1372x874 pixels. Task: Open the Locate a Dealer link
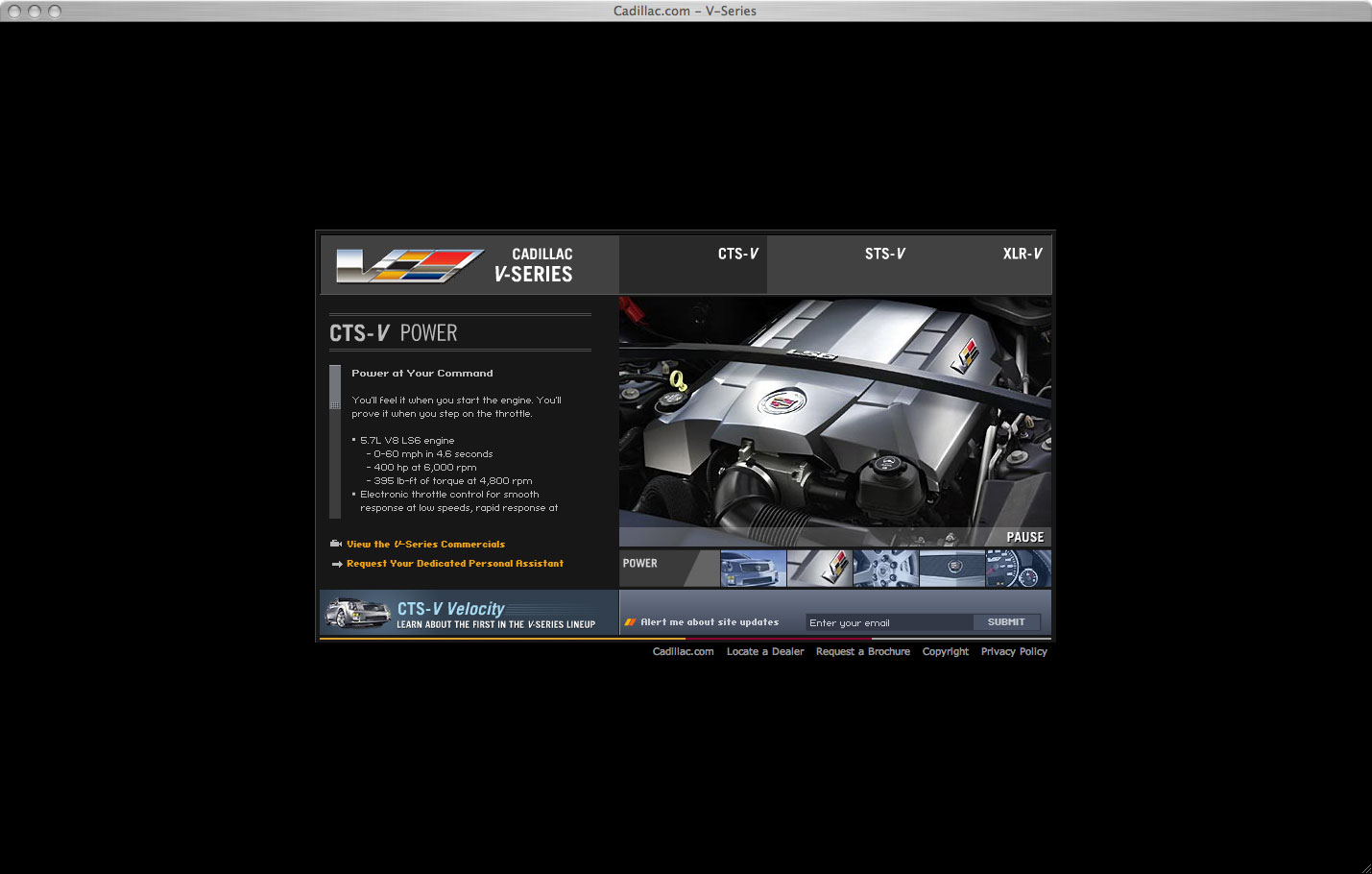pyautogui.click(x=765, y=652)
